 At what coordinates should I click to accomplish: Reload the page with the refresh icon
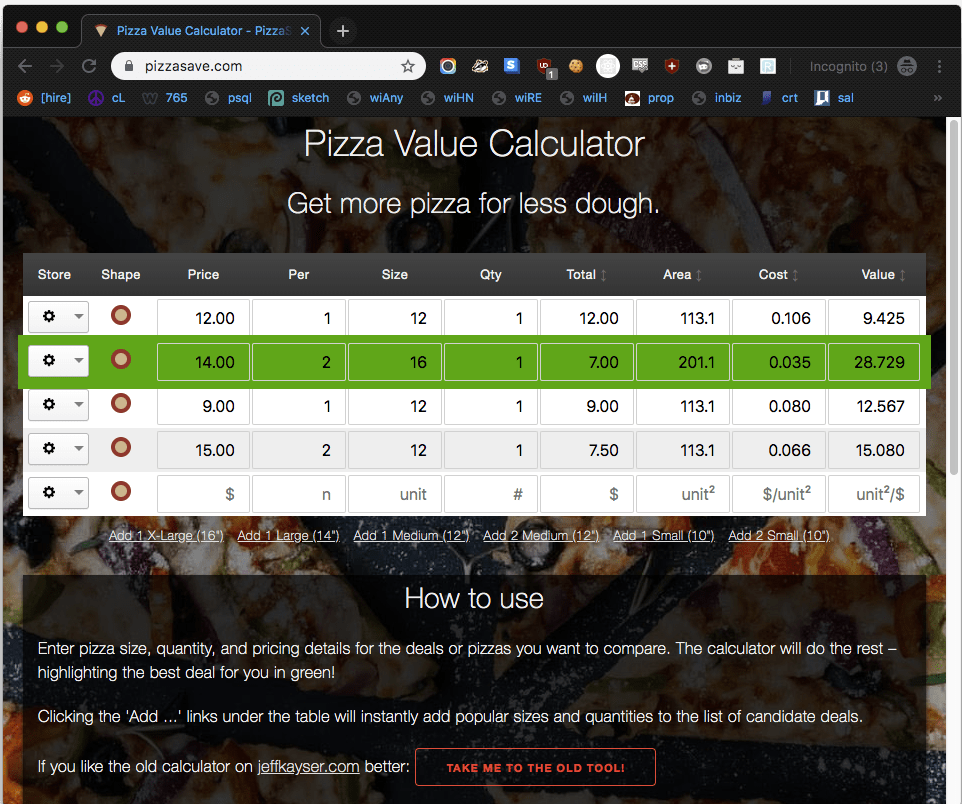point(89,66)
